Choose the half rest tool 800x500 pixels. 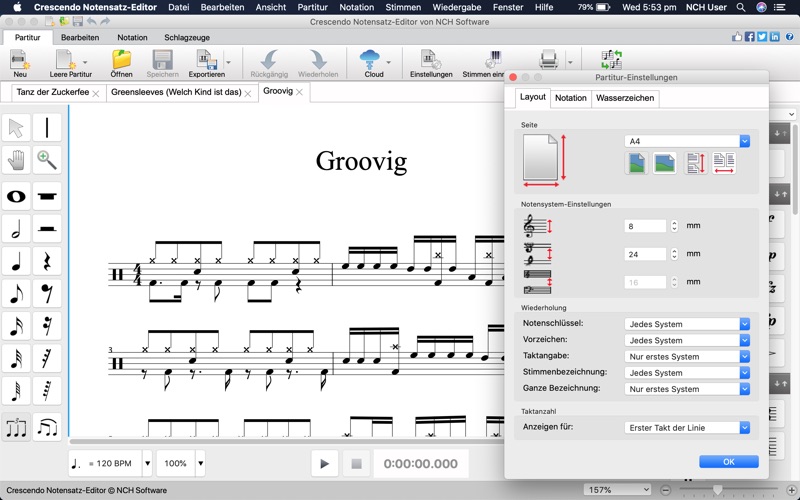tap(47, 229)
